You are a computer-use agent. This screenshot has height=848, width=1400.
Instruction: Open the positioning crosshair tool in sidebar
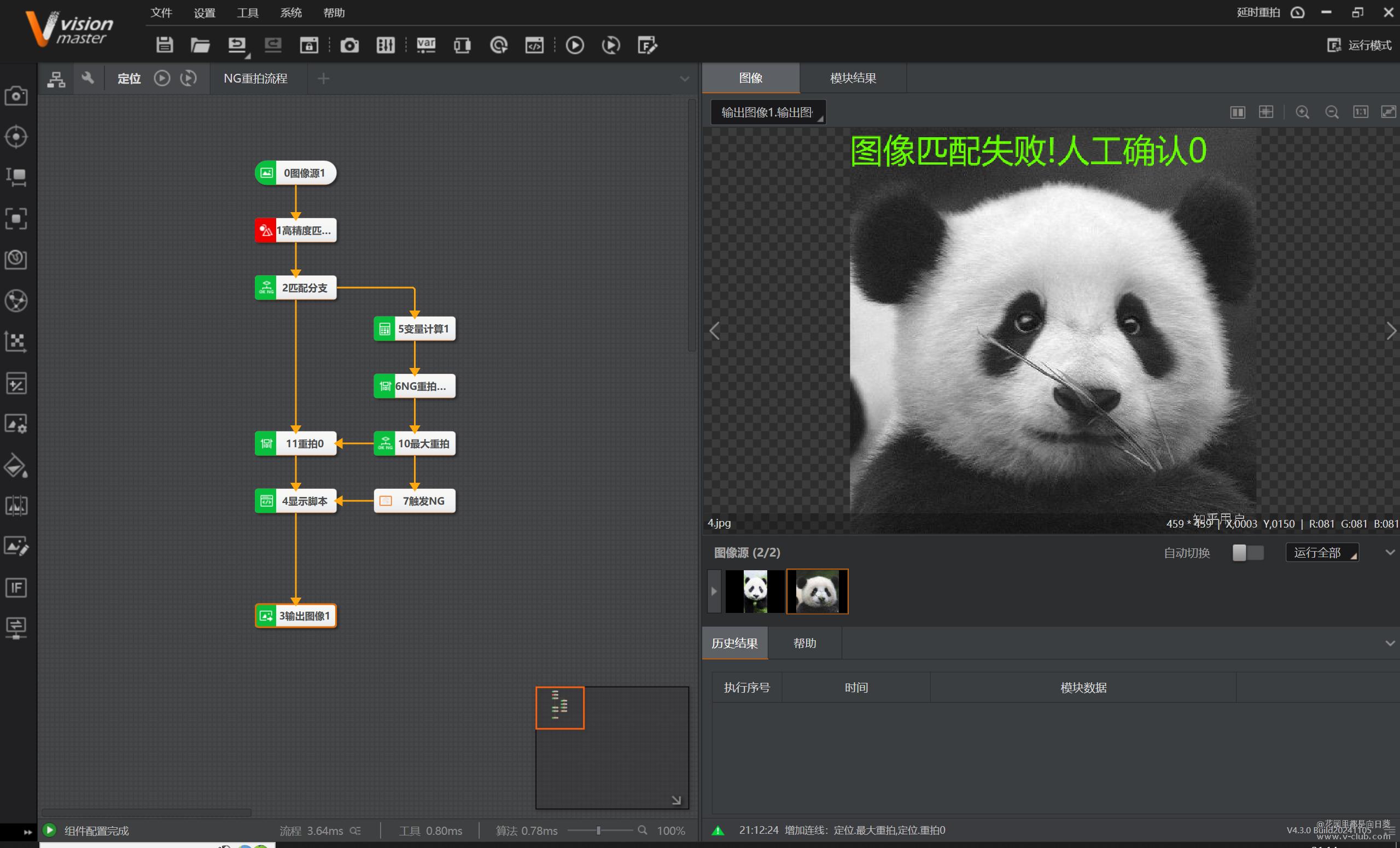pos(16,137)
